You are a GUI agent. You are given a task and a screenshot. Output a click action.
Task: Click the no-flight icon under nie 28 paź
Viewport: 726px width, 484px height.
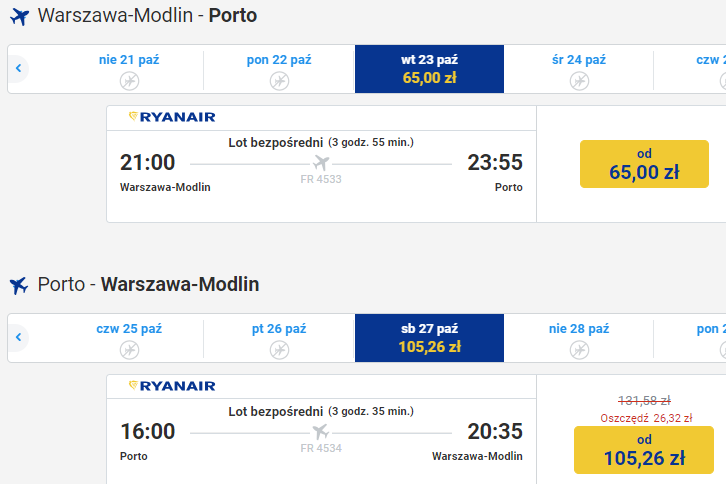[x=579, y=350]
